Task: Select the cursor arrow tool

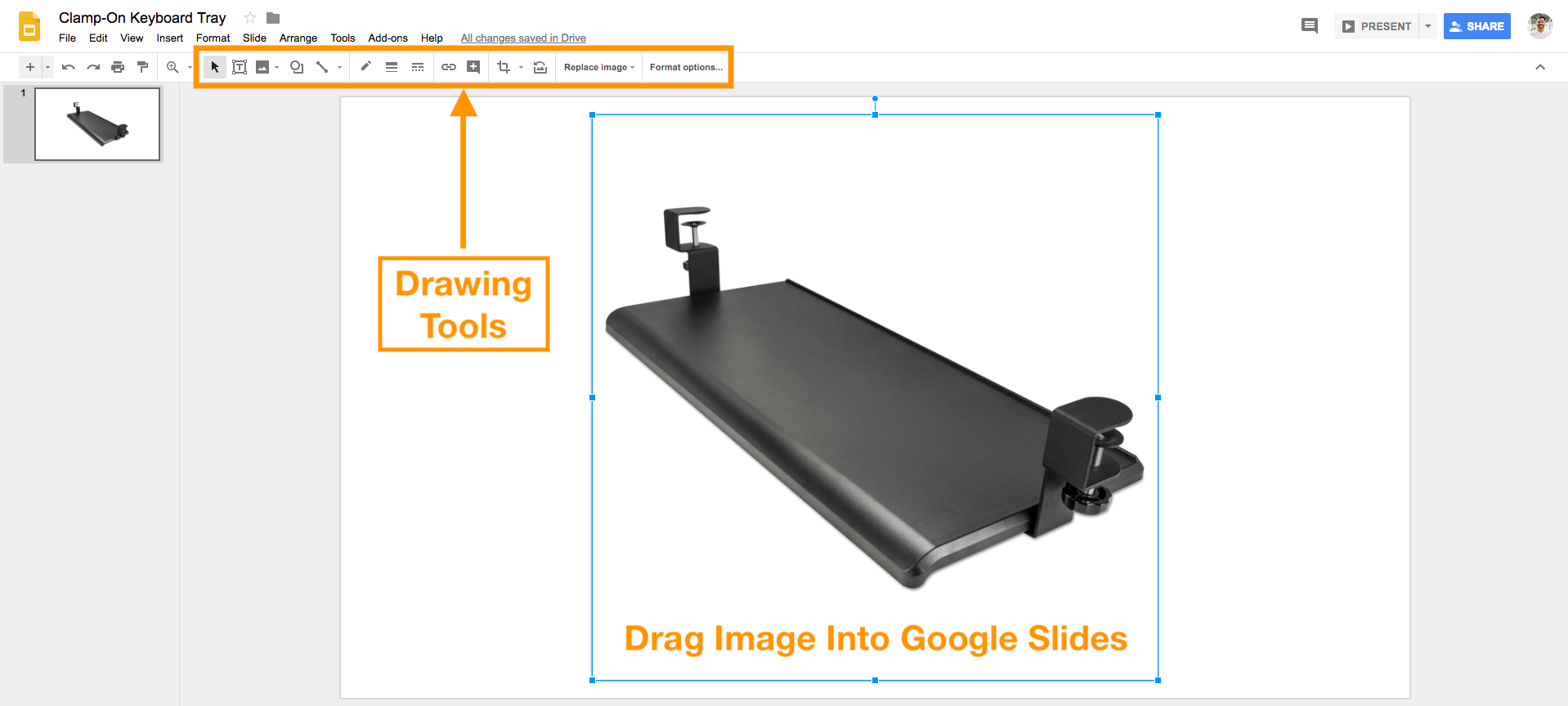Action: coord(214,67)
